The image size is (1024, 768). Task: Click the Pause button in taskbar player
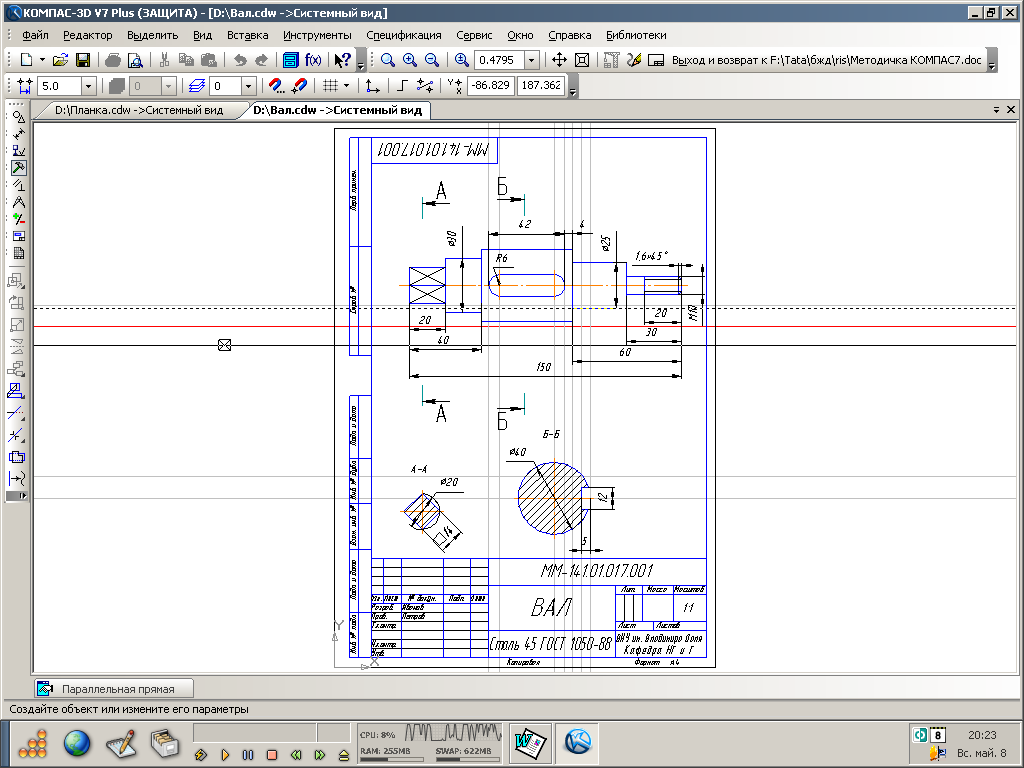tap(248, 755)
